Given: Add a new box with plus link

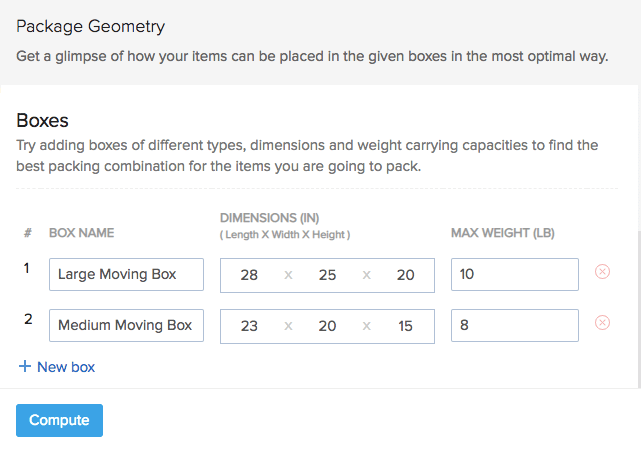Looking at the screenshot, I should [57, 367].
